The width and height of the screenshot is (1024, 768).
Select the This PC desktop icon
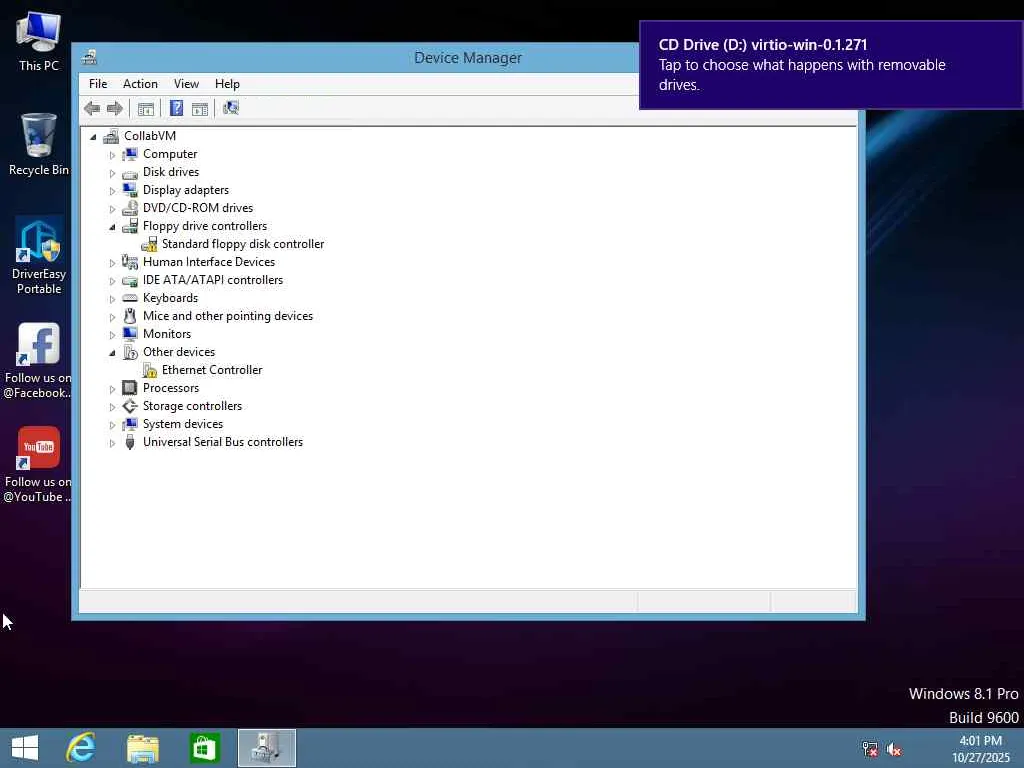39,40
